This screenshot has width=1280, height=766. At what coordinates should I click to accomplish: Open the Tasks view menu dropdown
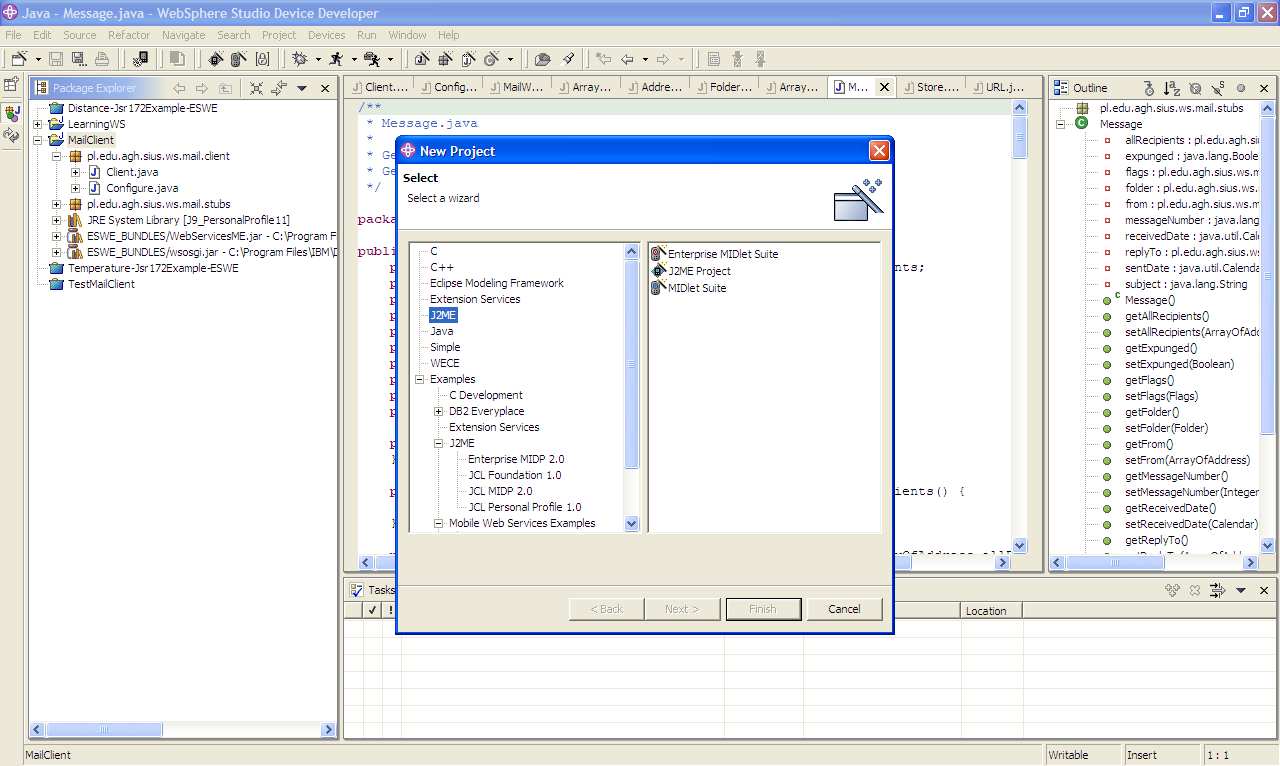pos(1240,590)
